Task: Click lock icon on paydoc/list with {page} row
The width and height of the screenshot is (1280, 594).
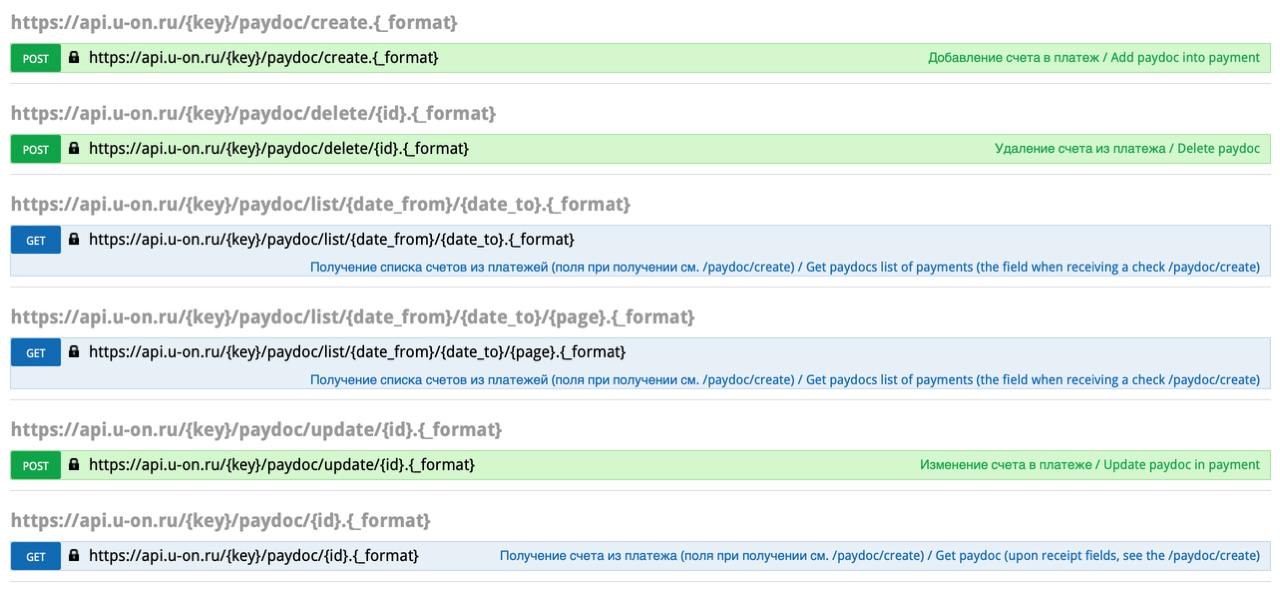Action: coord(74,352)
